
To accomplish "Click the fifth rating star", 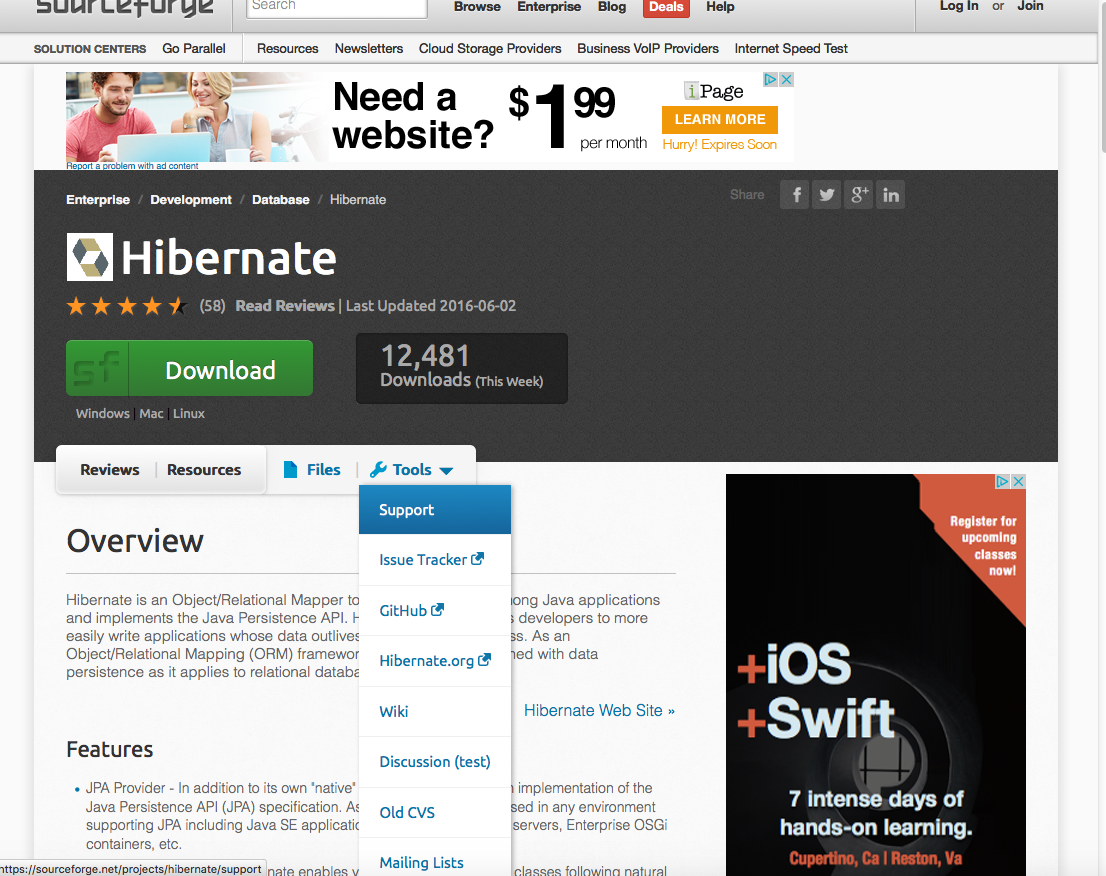I will point(178,305).
